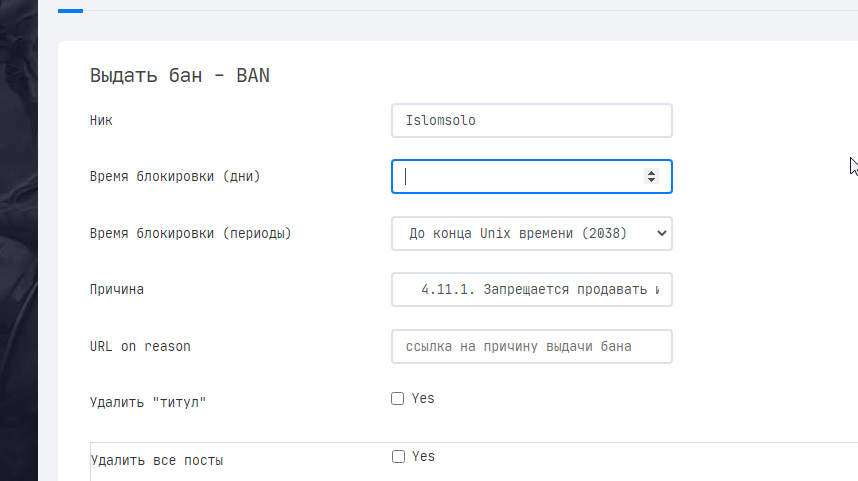The width and height of the screenshot is (858, 481).
Task: Click the blue active tab indicator at top
Action: (x=71, y=10)
